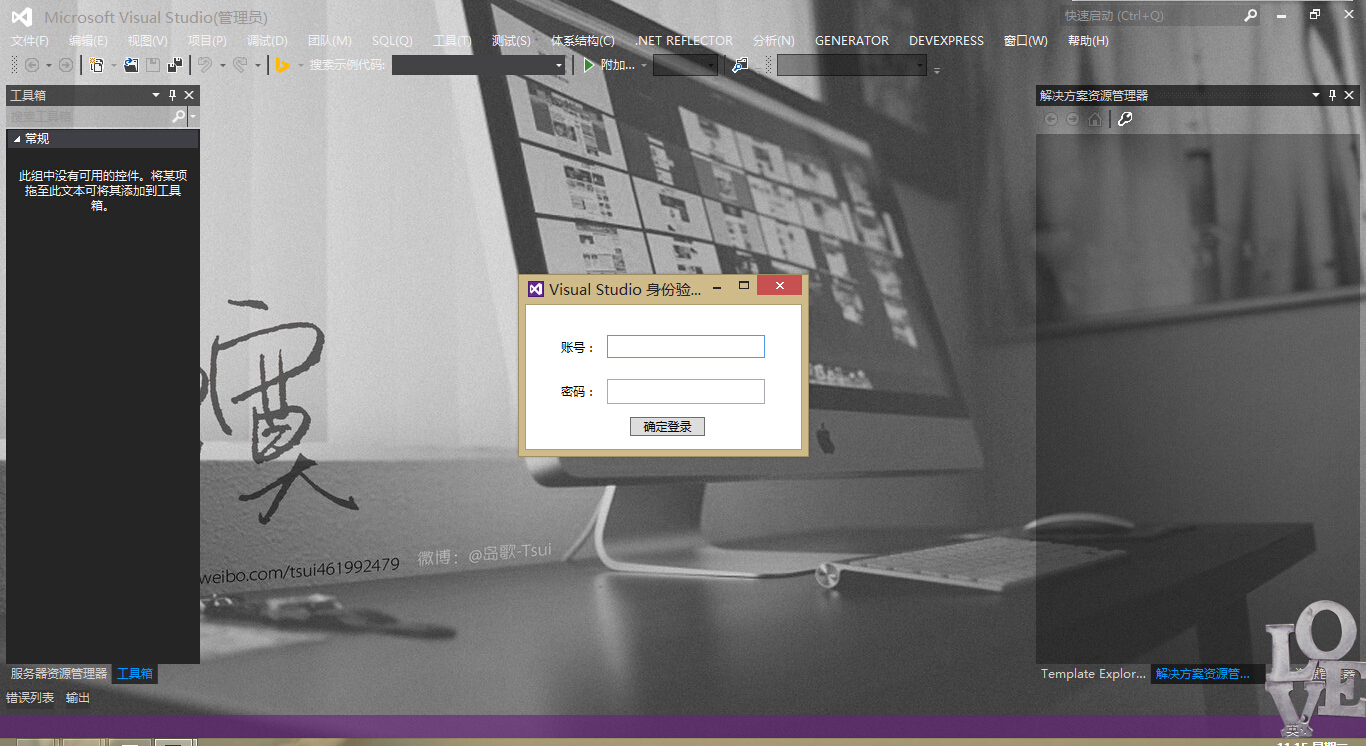Image resolution: width=1366 pixels, height=746 pixels.
Task: Open the 工具(T) menu
Action: (x=452, y=41)
